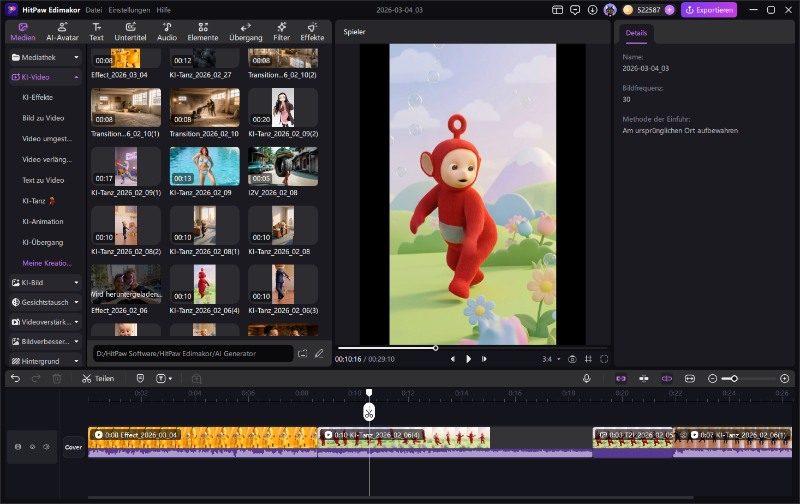Undo the last action

(15, 379)
